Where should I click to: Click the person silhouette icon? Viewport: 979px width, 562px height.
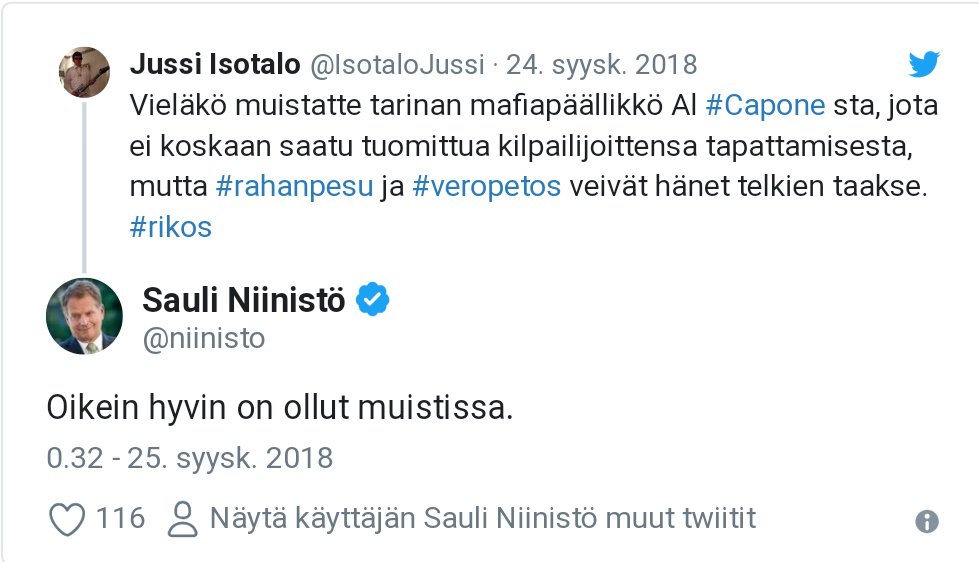(182, 520)
